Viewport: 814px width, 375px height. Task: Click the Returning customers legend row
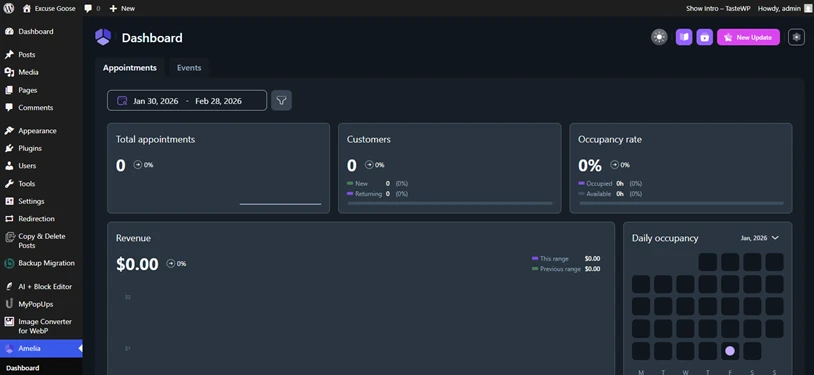377,194
